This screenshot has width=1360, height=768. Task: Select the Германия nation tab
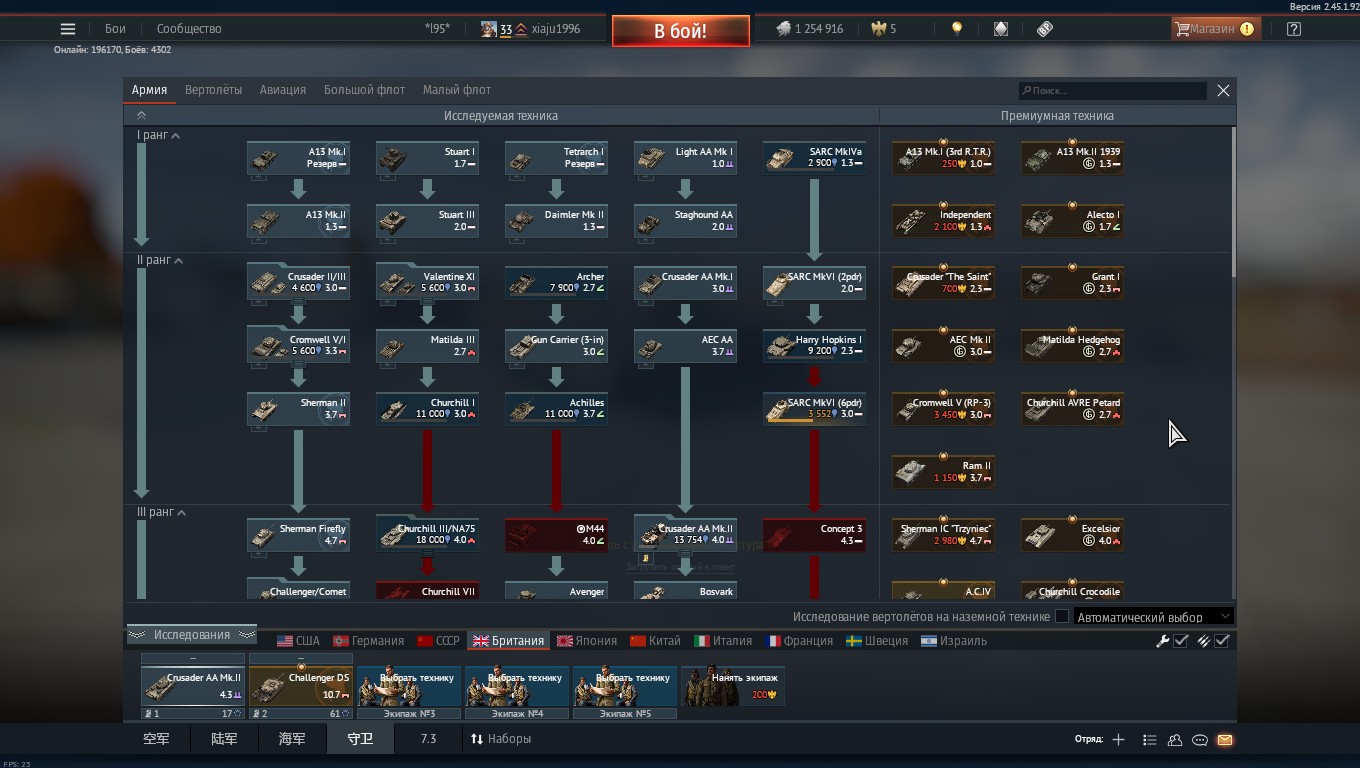click(368, 641)
